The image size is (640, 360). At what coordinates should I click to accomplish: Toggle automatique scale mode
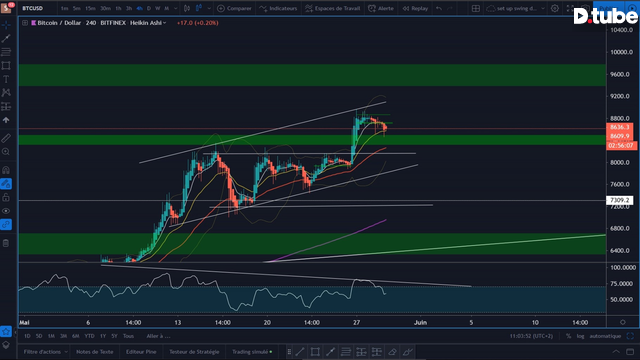(x=605, y=336)
